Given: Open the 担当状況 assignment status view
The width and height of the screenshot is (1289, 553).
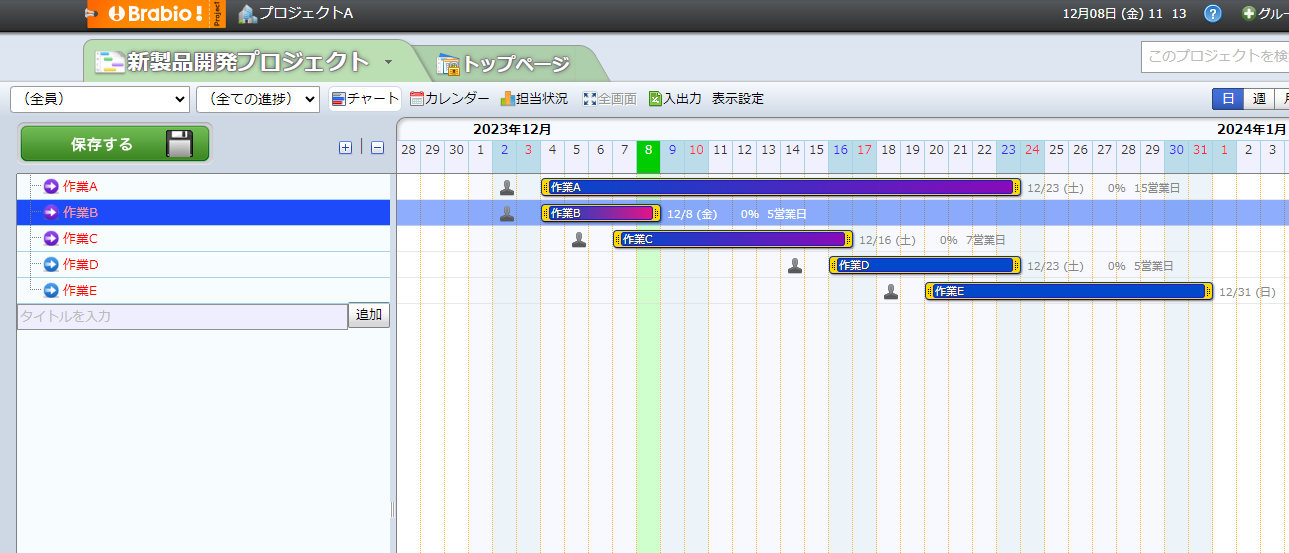Looking at the screenshot, I should coord(534,99).
